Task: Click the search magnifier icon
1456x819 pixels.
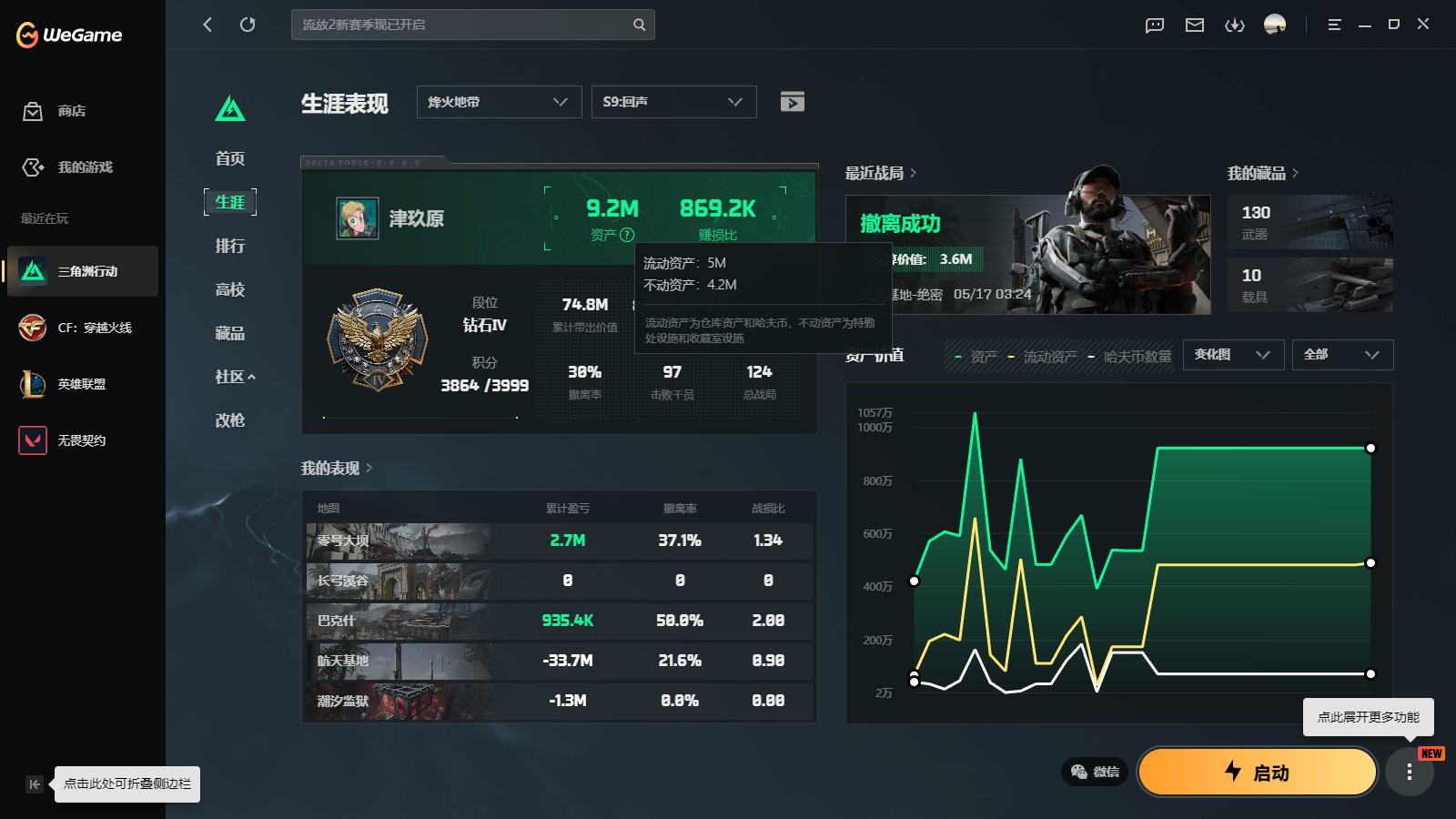Action: [x=640, y=25]
